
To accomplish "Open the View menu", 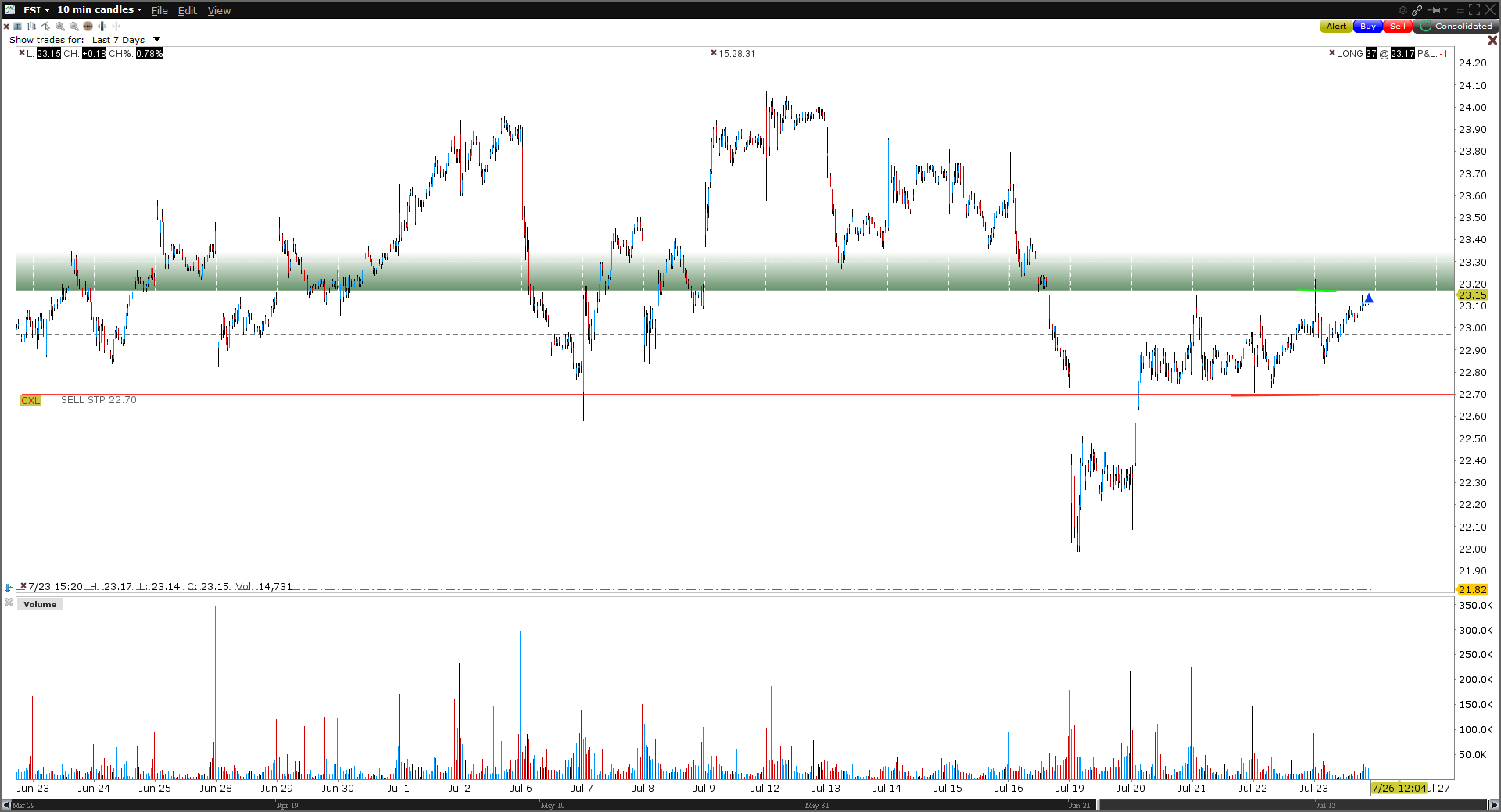I will [219, 10].
